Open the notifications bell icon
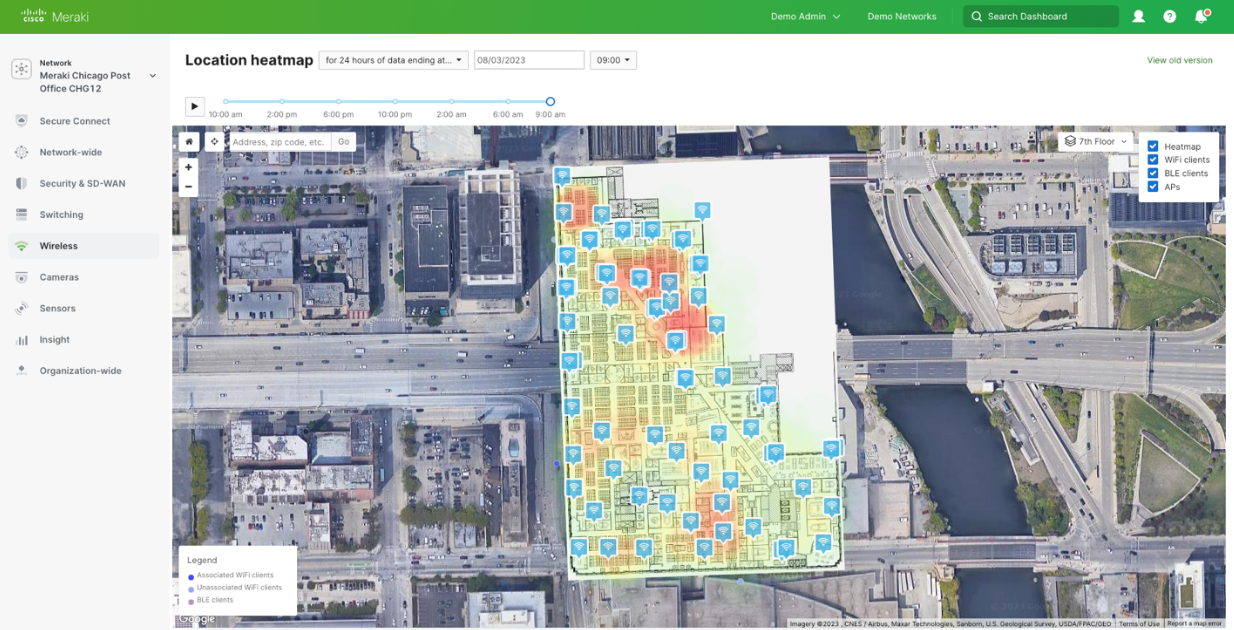 tap(1201, 16)
